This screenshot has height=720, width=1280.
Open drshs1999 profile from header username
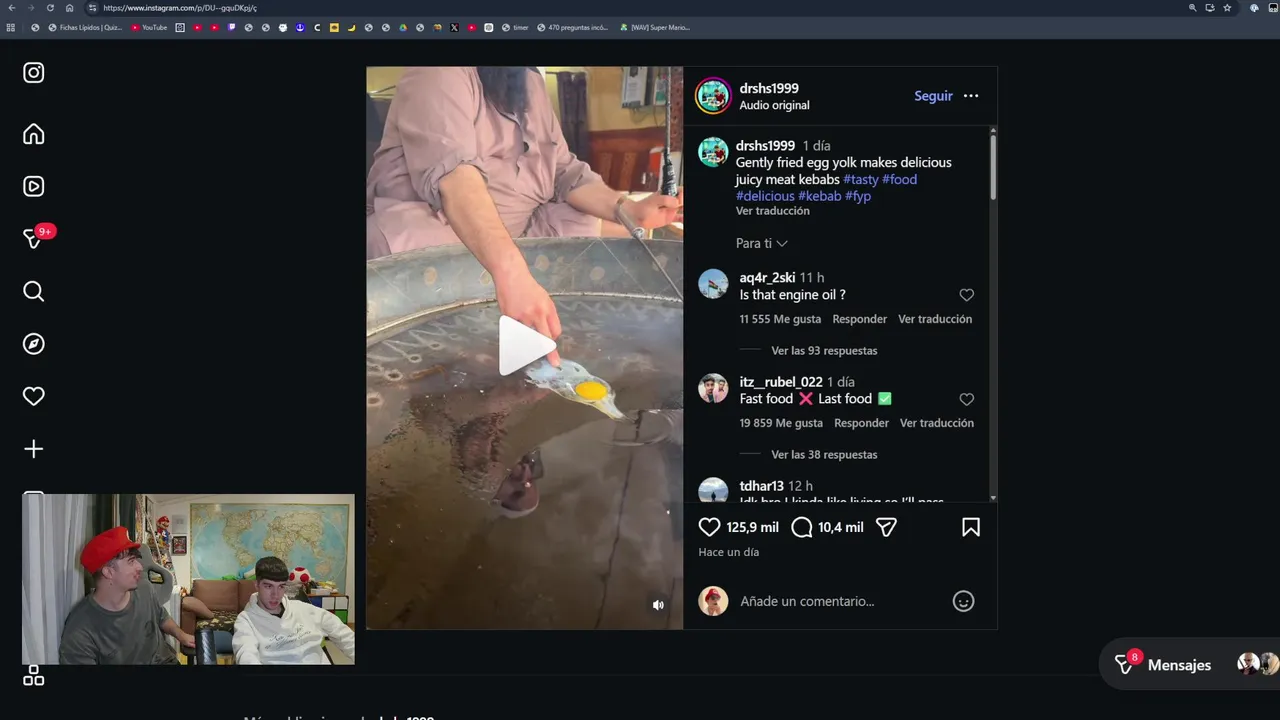point(769,88)
